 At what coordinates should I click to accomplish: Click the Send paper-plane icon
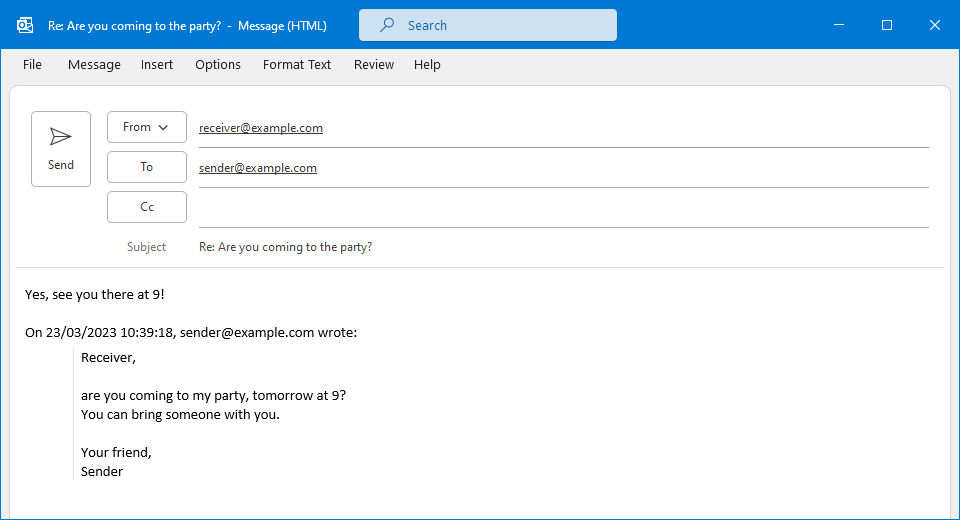[x=61, y=137]
